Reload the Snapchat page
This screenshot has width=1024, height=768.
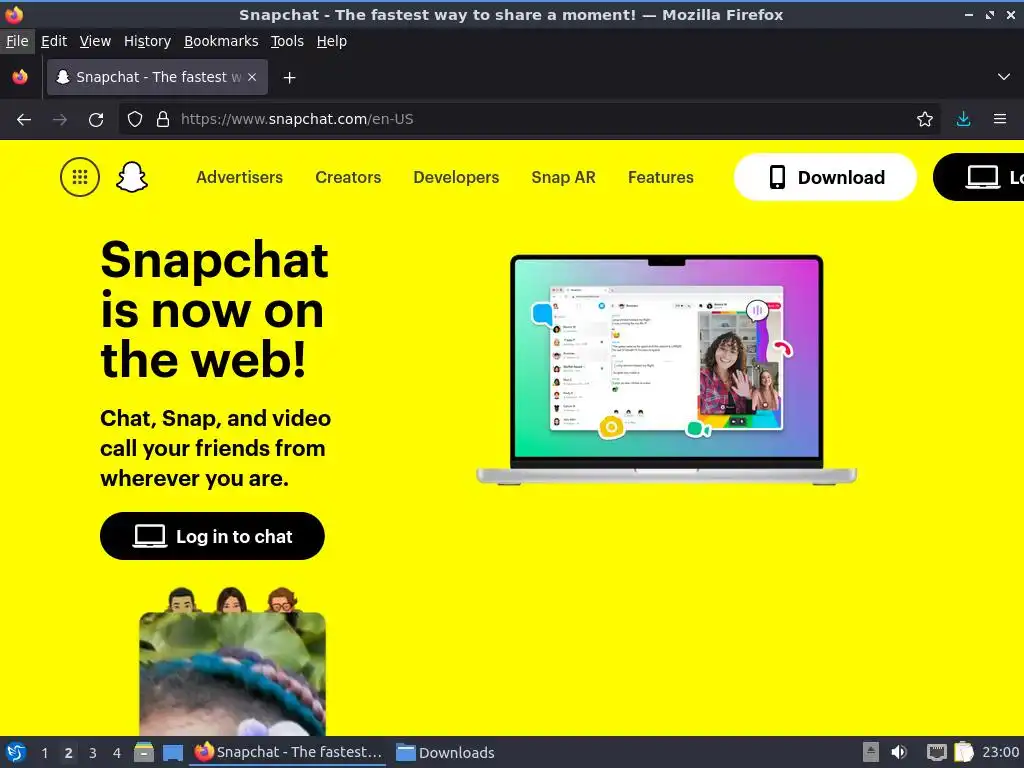point(96,120)
